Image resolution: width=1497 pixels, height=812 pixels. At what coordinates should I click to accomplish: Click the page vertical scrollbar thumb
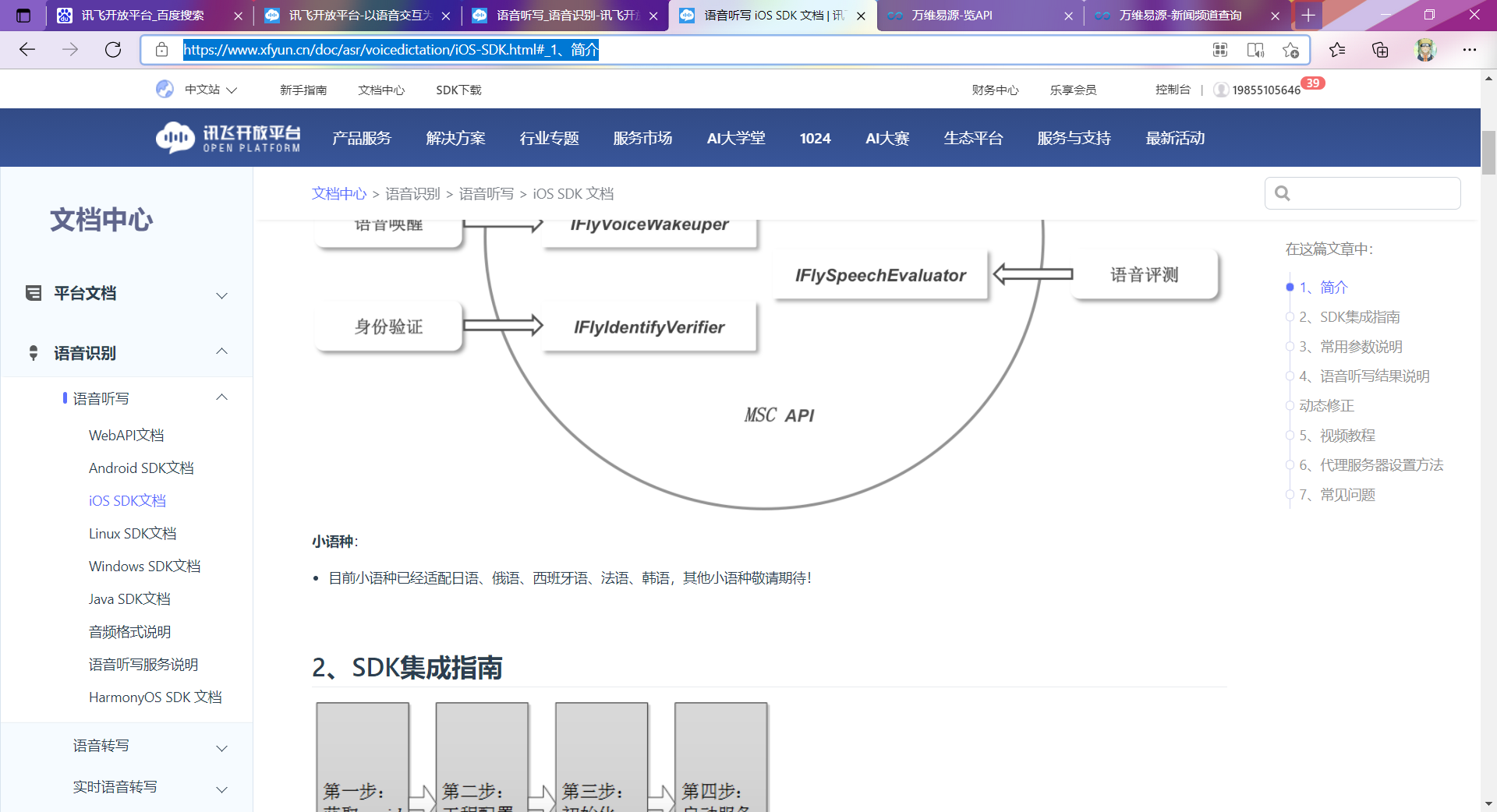[1488, 153]
